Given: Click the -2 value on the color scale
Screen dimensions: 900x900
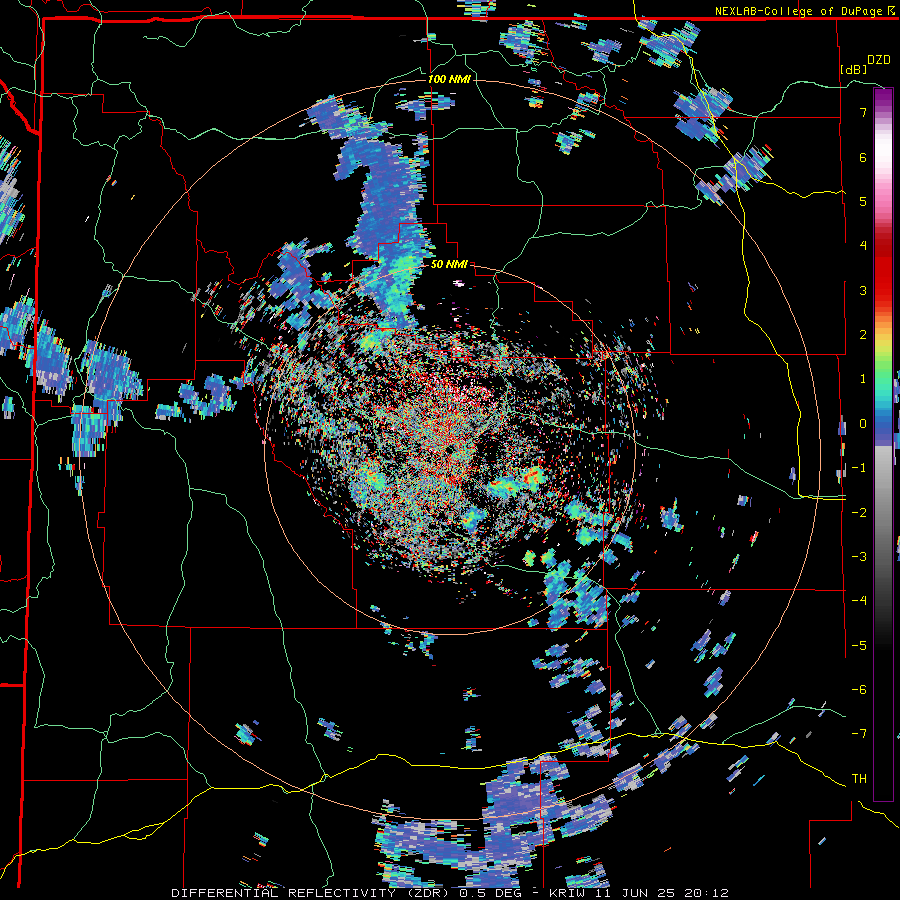Looking at the screenshot, I should coord(859,512).
